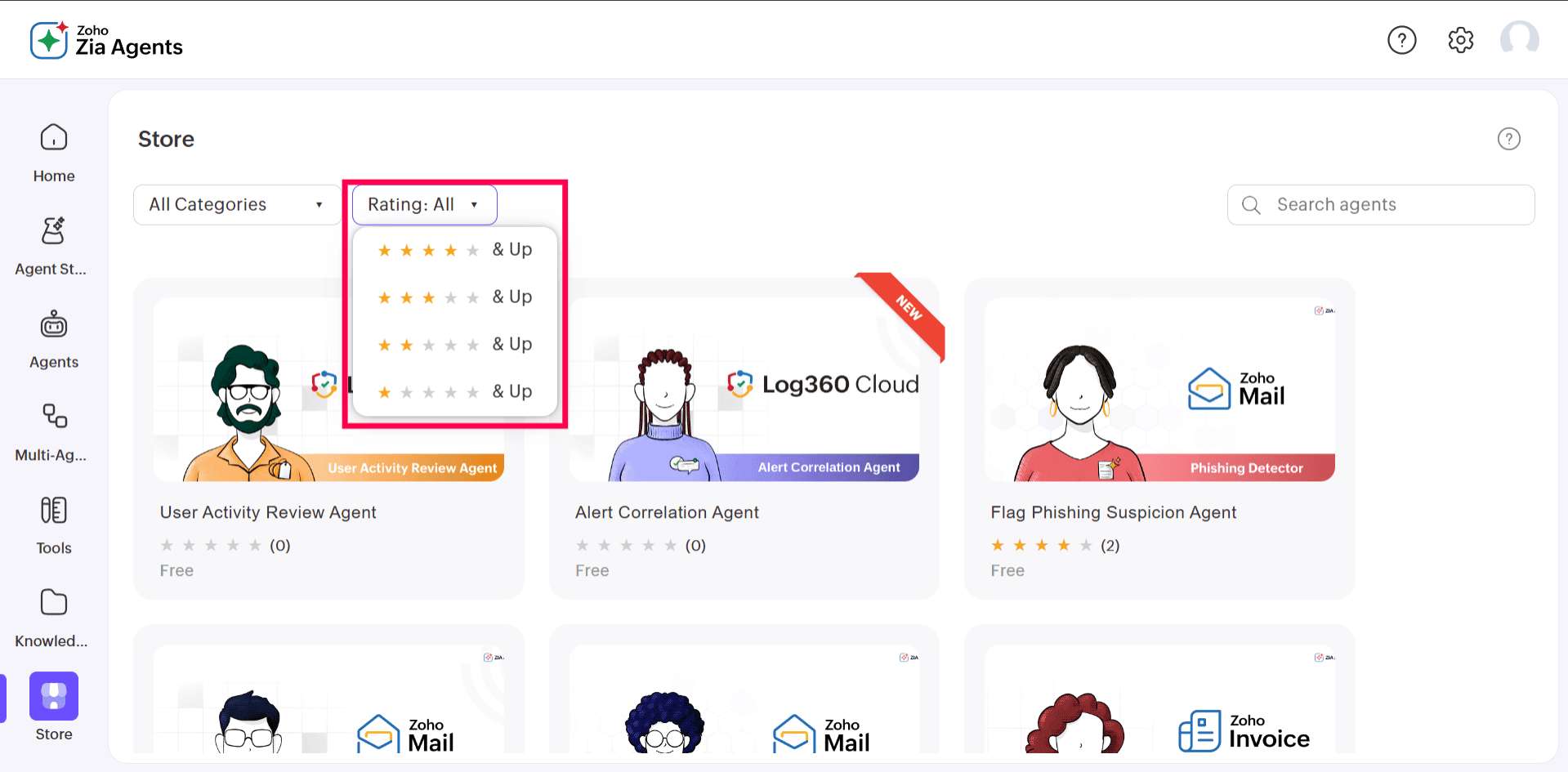Viewport: 1568px width, 772px height.
Task: Open the settings gear icon
Action: 1461,40
